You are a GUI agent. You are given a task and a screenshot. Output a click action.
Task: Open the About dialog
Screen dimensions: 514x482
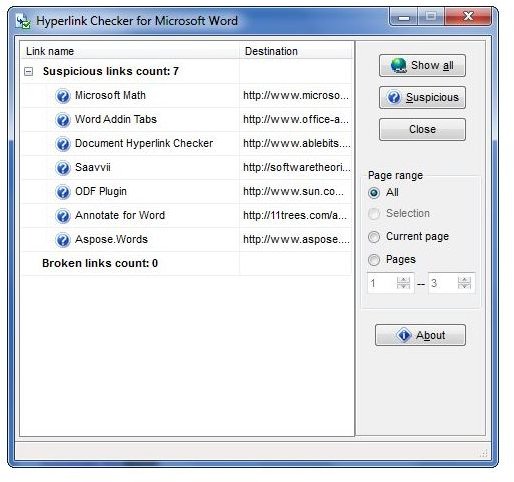click(x=420, y=335)
